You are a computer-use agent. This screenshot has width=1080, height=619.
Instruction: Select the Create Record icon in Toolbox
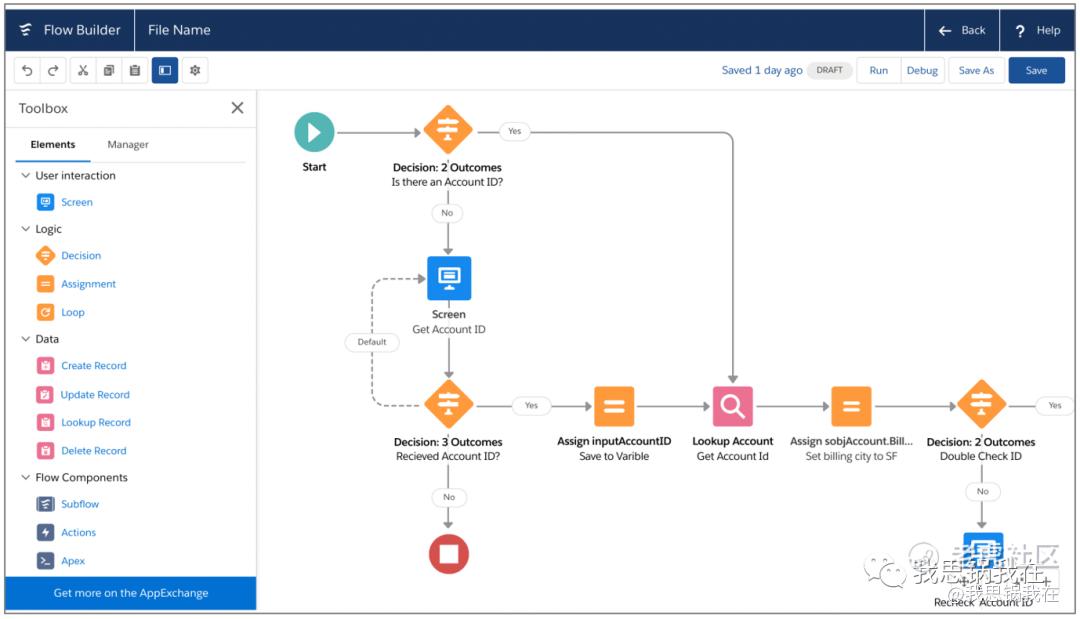click(45, 366)
